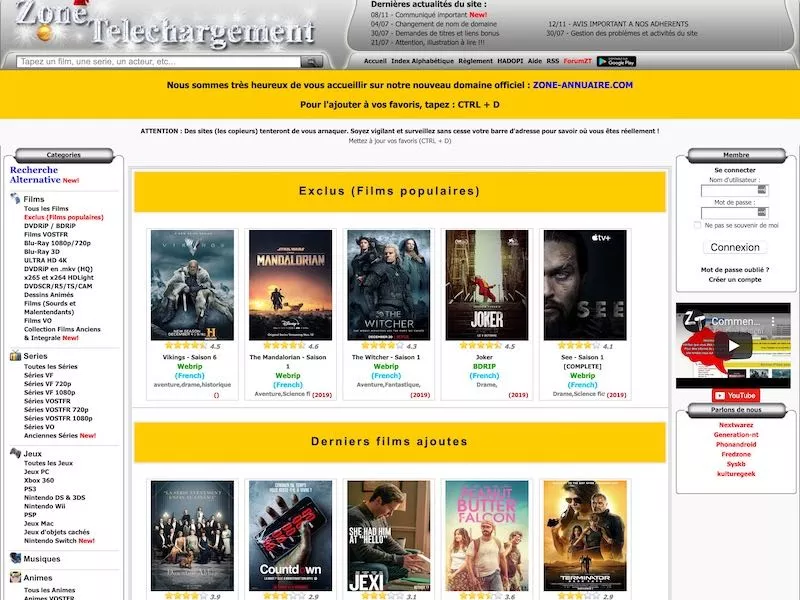The image size is (800, 600).
Task: Click the Animes category icon
Action: (x=15, y=577)
